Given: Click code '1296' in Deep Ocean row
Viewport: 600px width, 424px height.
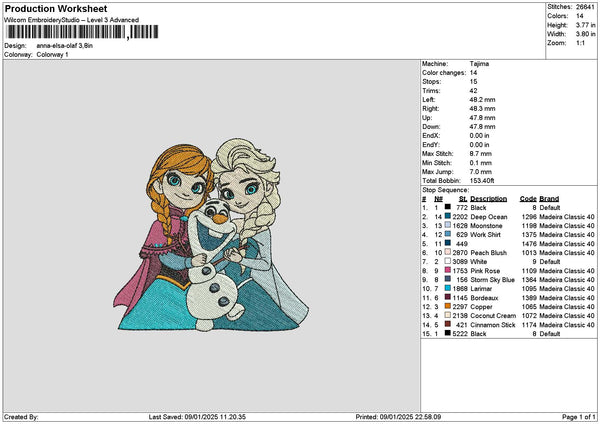Looking at the screenshot, I should click(x=529, y=217).
